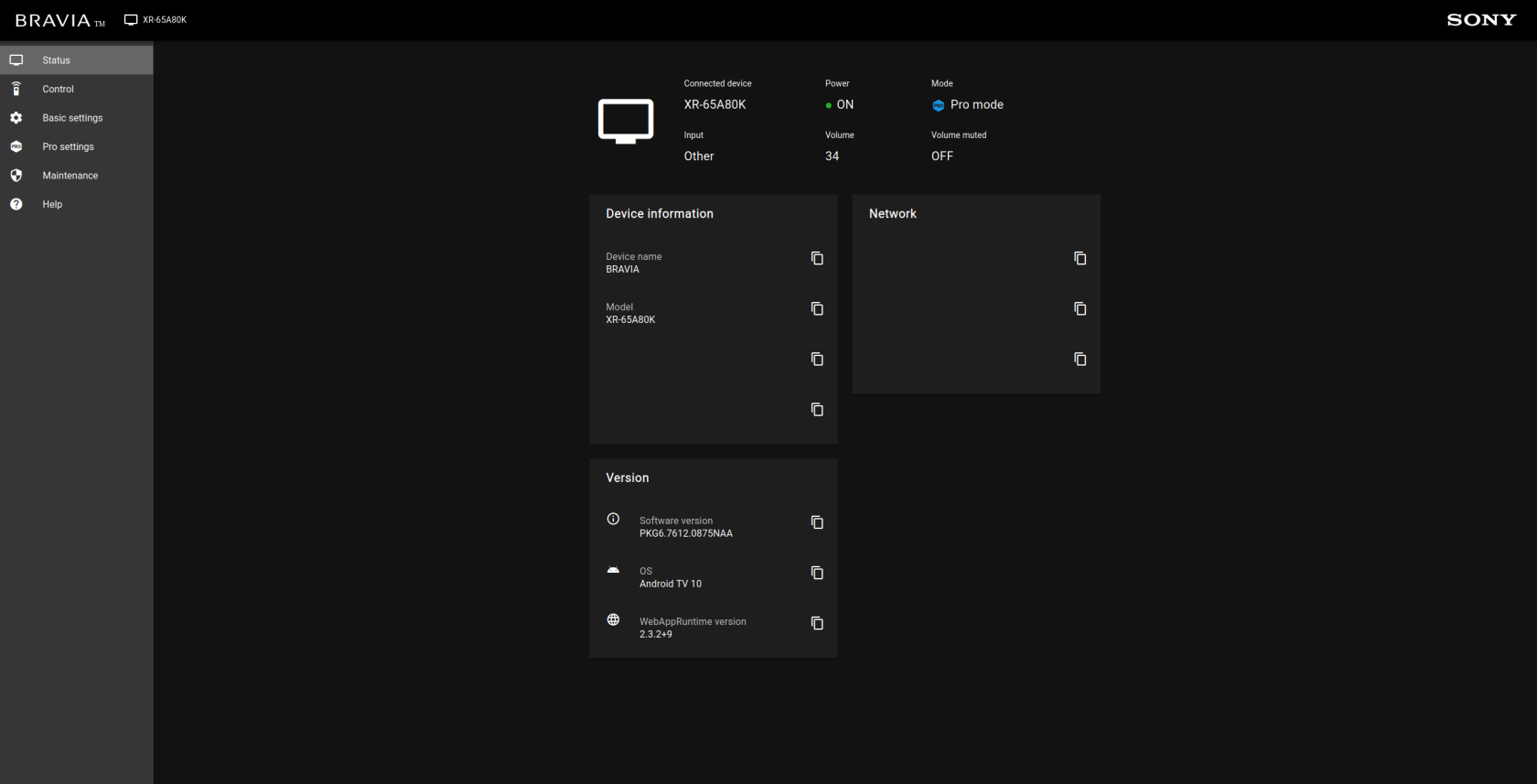Screen dimensions: 1537x784
Task: Click the BRAVIA logo in header
Action: coord(60,20)
